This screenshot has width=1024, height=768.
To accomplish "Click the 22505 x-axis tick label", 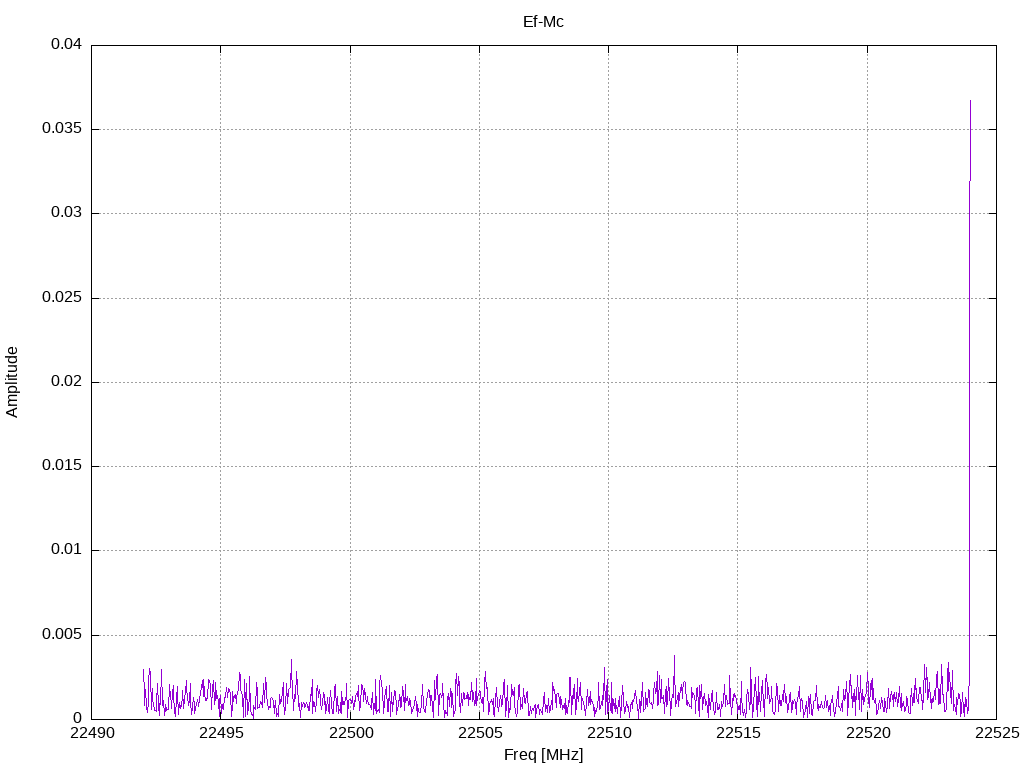I will point(479,733).
